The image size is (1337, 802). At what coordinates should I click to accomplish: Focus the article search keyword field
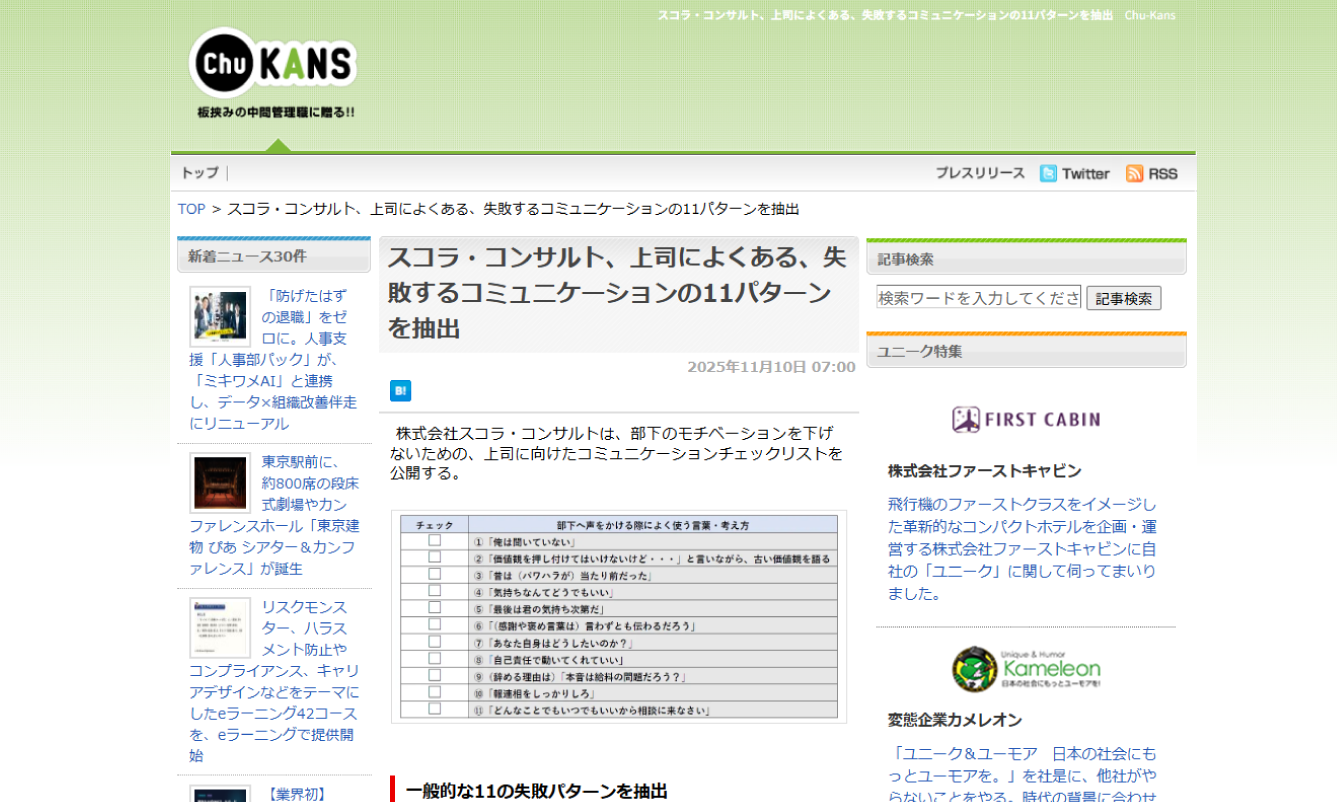tap(978, 298)
